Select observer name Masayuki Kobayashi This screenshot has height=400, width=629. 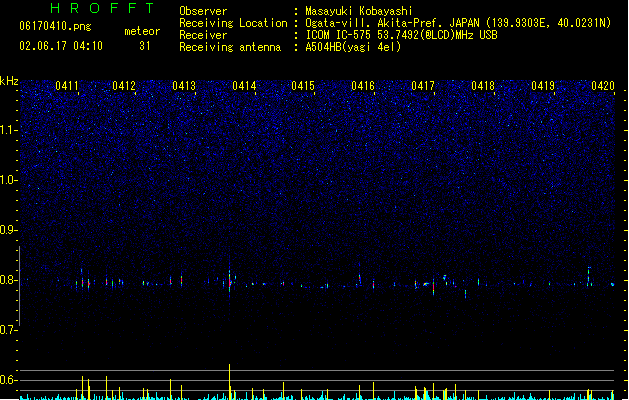point(359,11)
